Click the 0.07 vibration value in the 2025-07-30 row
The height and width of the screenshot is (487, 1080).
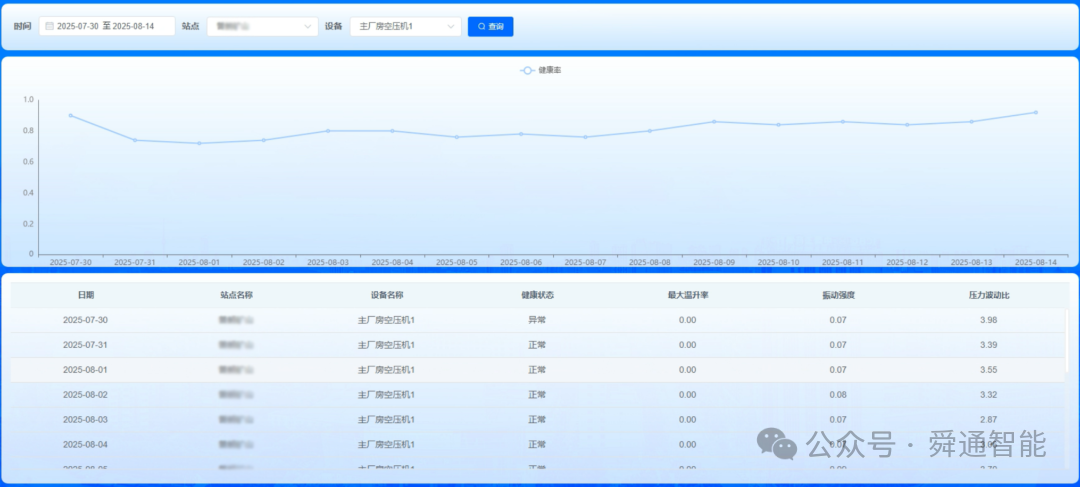pos(838,320)
